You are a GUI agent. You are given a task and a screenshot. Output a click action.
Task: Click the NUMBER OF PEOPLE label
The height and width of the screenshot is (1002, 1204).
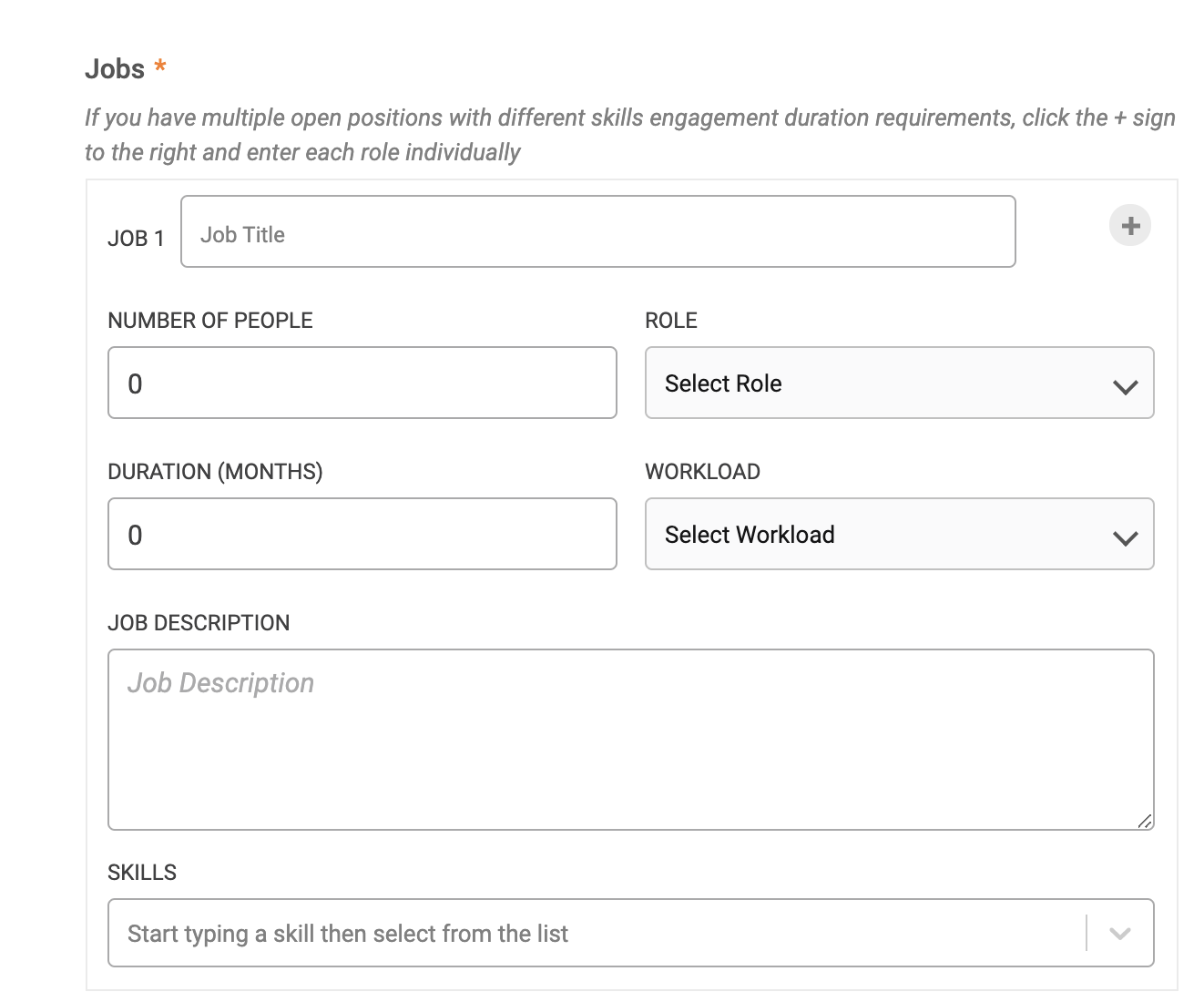210,321
